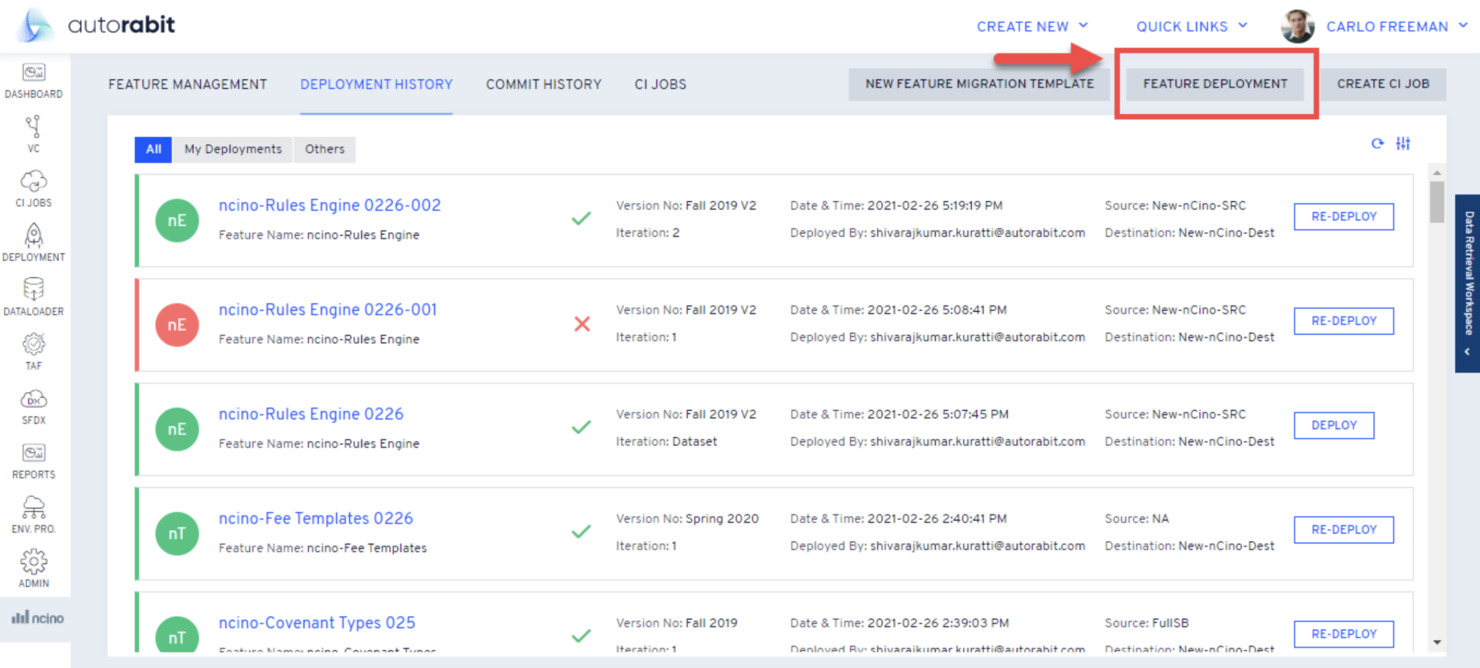Enable the All deployments filter
Screen dimensions: 1480x668
pyautogui.click(x=153, y=148)
